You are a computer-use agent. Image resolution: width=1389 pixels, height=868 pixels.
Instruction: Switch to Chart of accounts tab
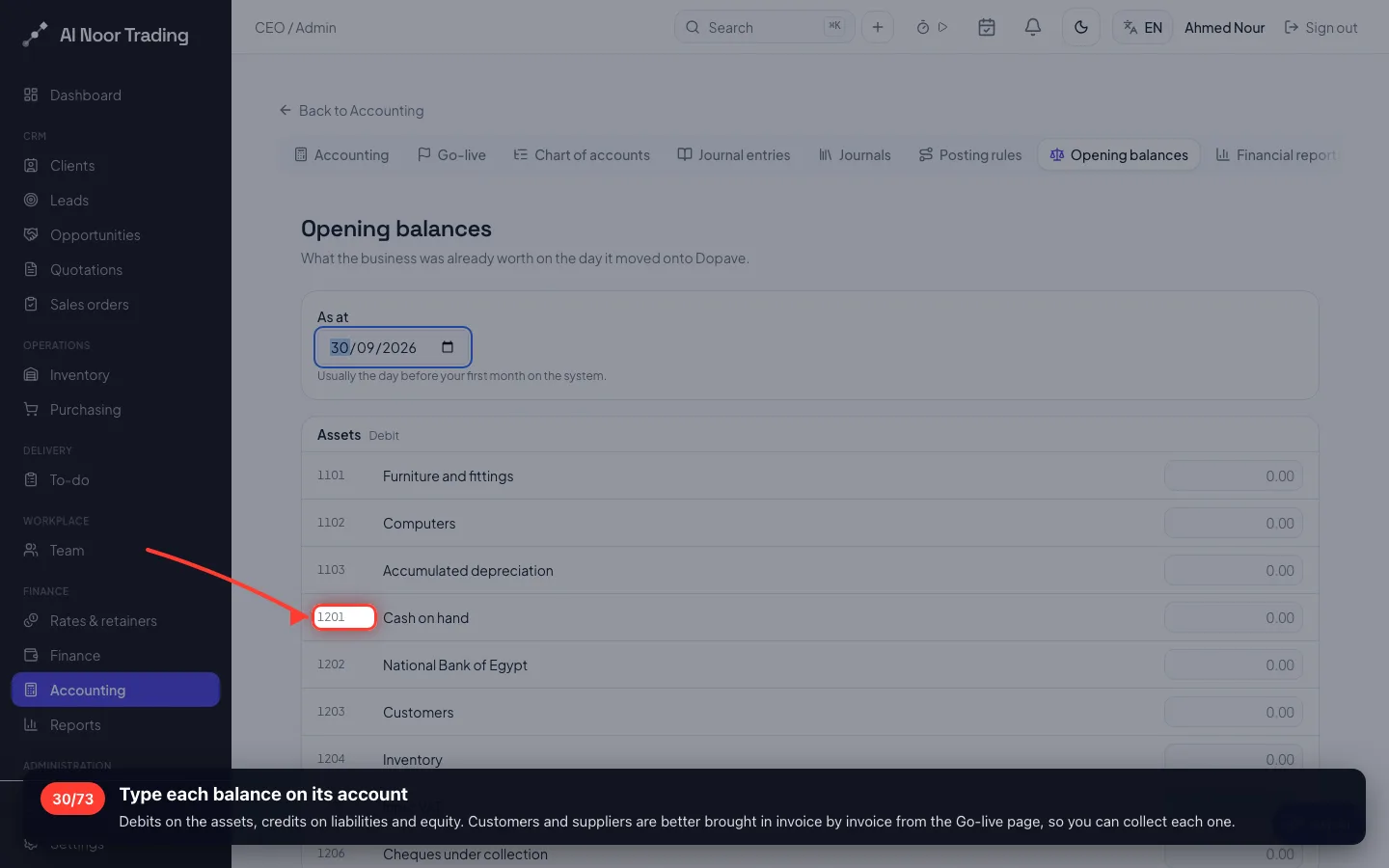pyautogui.click(x=582, y=154)
